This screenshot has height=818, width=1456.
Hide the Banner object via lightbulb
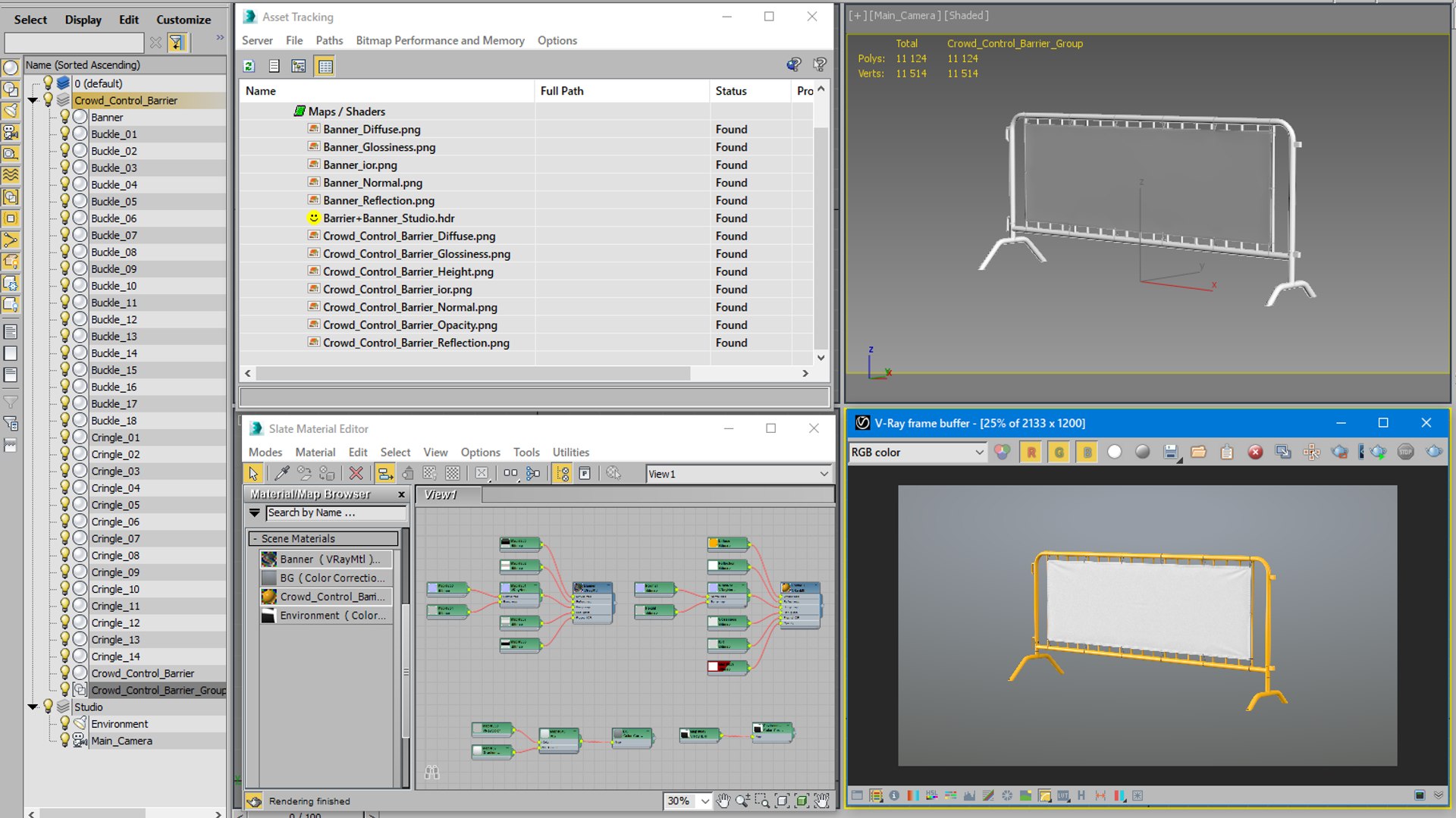[65, 117]
